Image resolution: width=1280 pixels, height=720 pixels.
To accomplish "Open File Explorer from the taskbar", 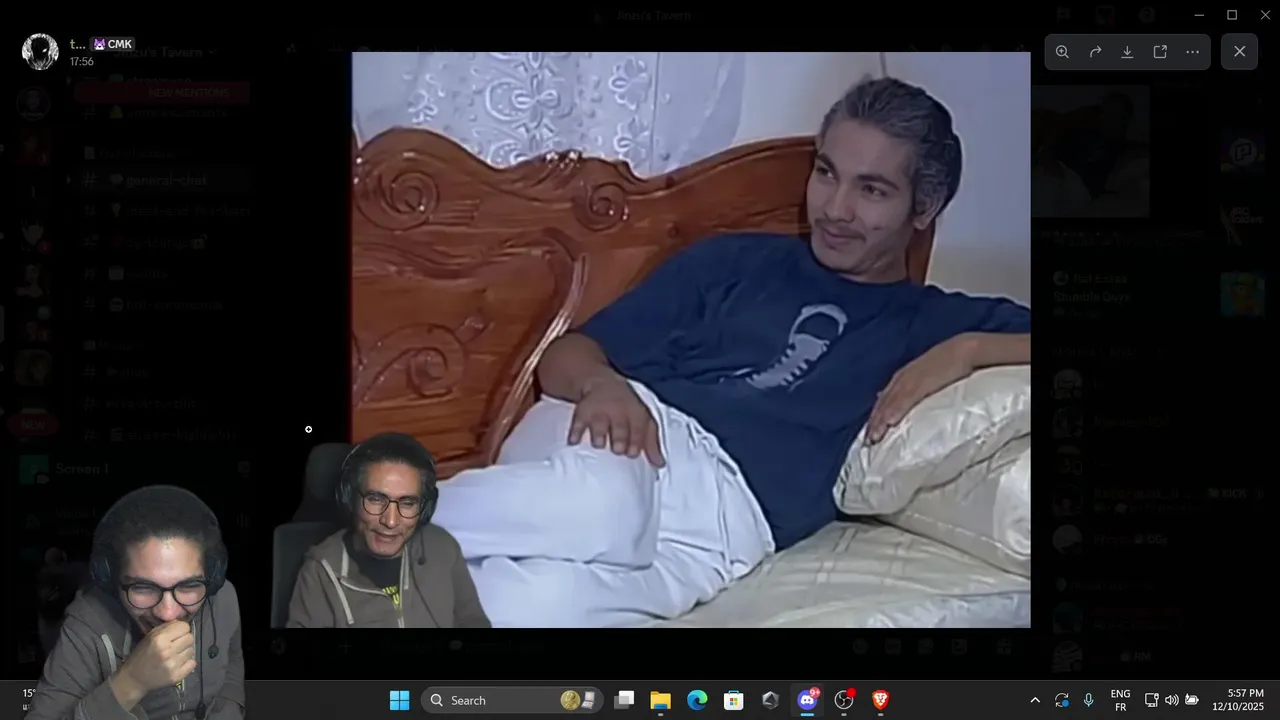I will [660, 700].
